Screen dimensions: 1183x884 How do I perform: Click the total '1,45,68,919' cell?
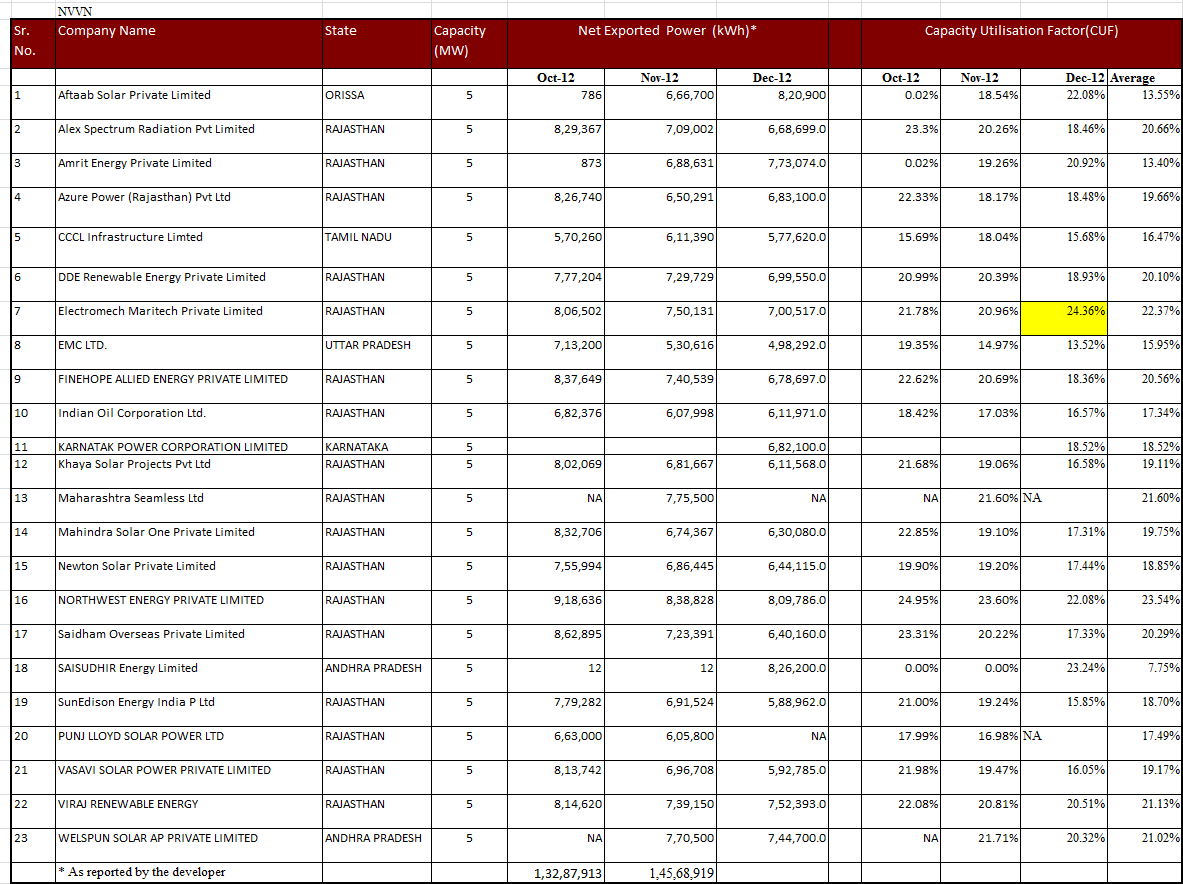click(660, 873)
